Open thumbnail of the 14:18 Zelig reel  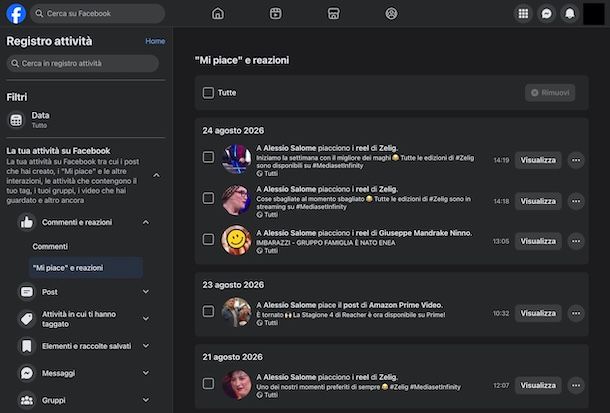pyautogui.click(x=236, y=200)
